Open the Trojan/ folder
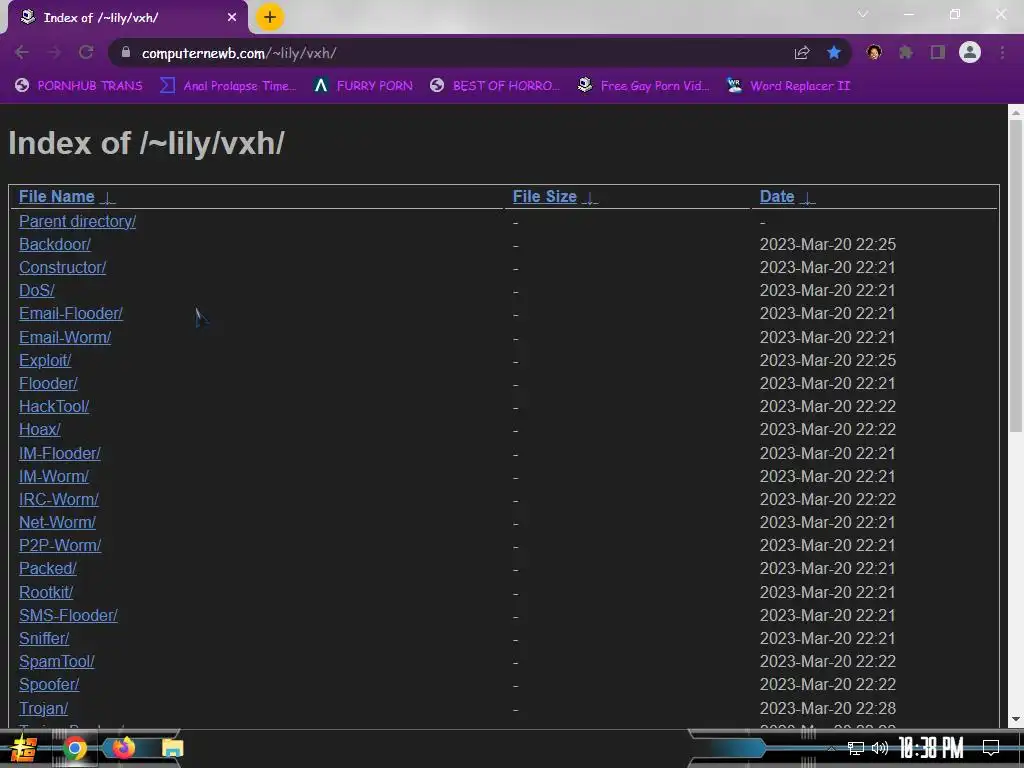The width and height of the screenshot is (1024, 768). coord(44,708)
